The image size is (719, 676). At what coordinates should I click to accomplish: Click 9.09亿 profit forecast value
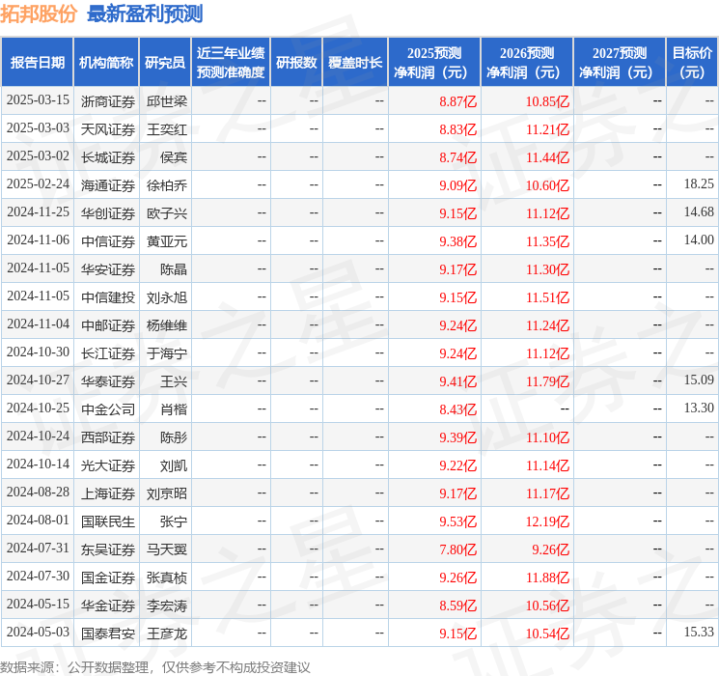[458, 185]
